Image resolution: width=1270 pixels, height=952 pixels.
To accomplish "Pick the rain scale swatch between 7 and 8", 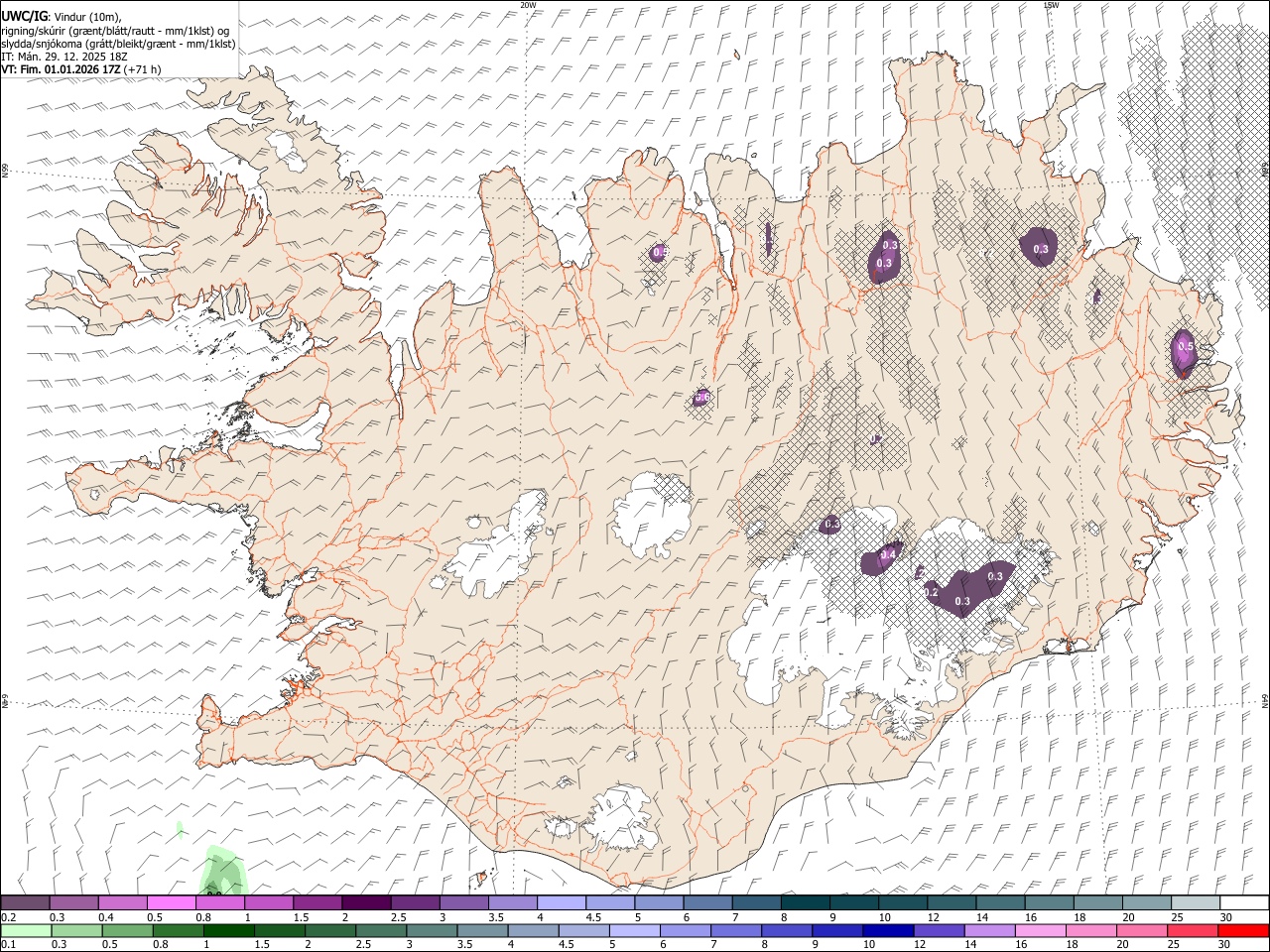I will click(736, 930).
